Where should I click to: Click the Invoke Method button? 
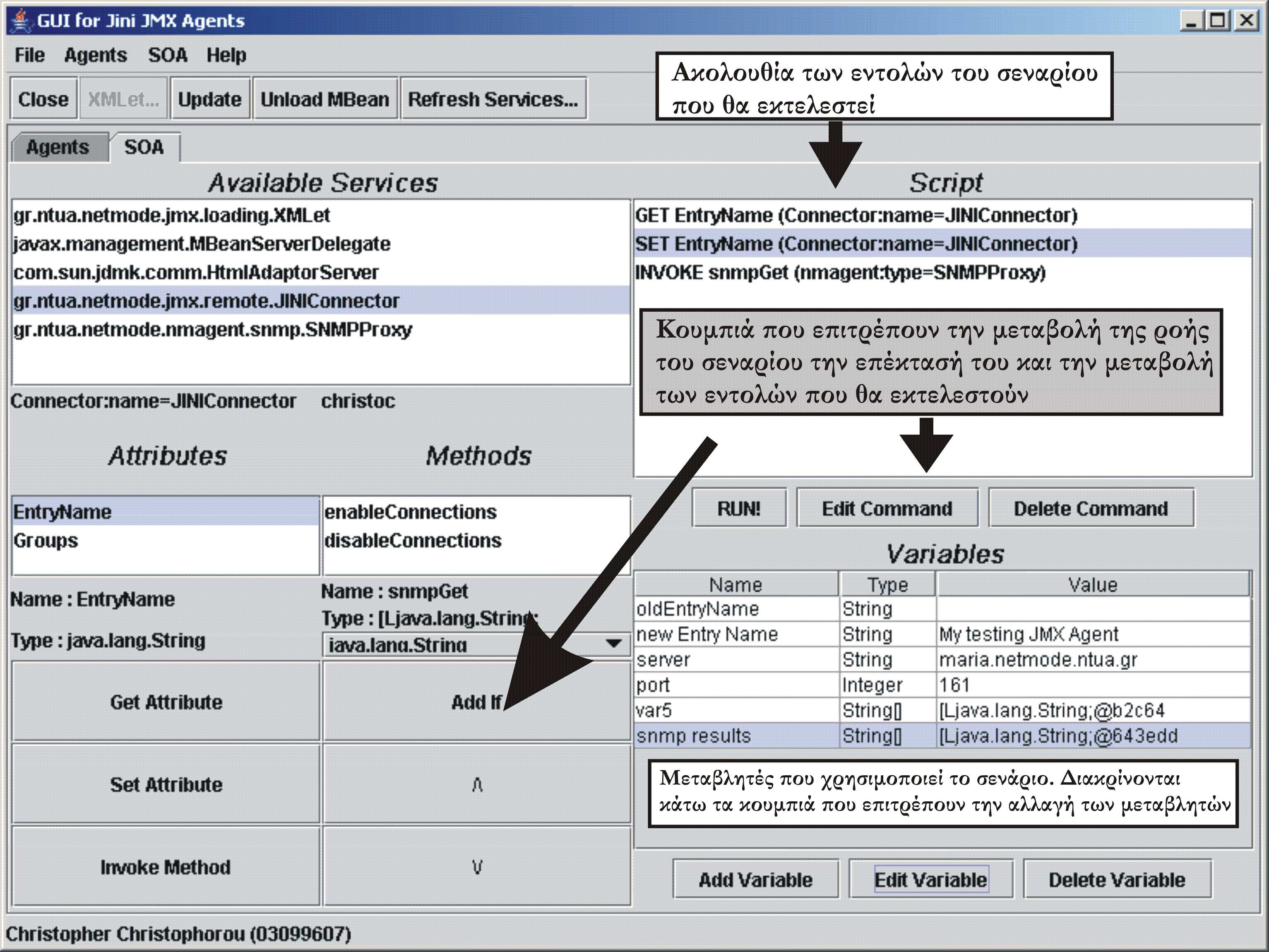click(166, 866)
